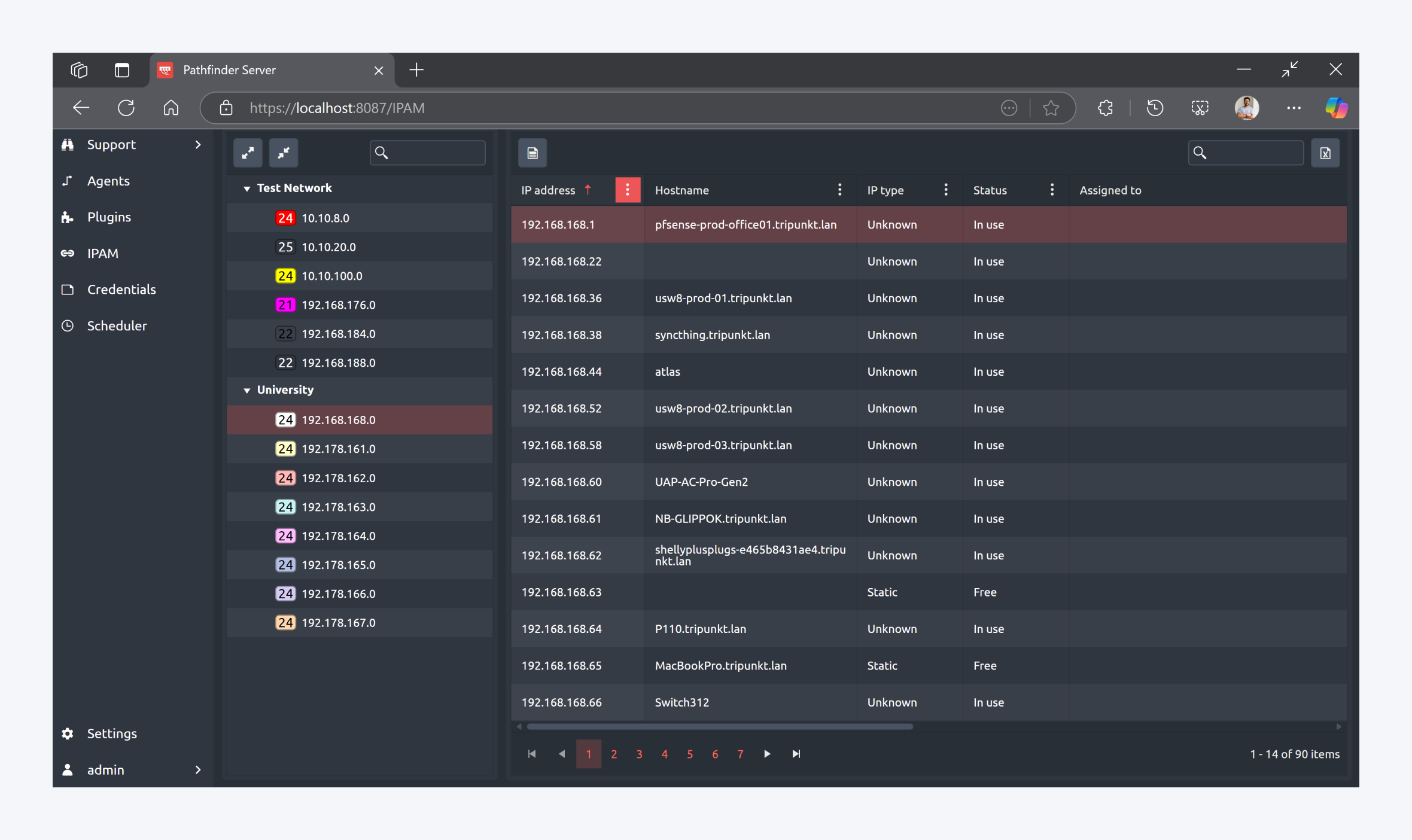The image size is (1412, 840).
Task: Click the table search input field
Action: [1255, 153]
